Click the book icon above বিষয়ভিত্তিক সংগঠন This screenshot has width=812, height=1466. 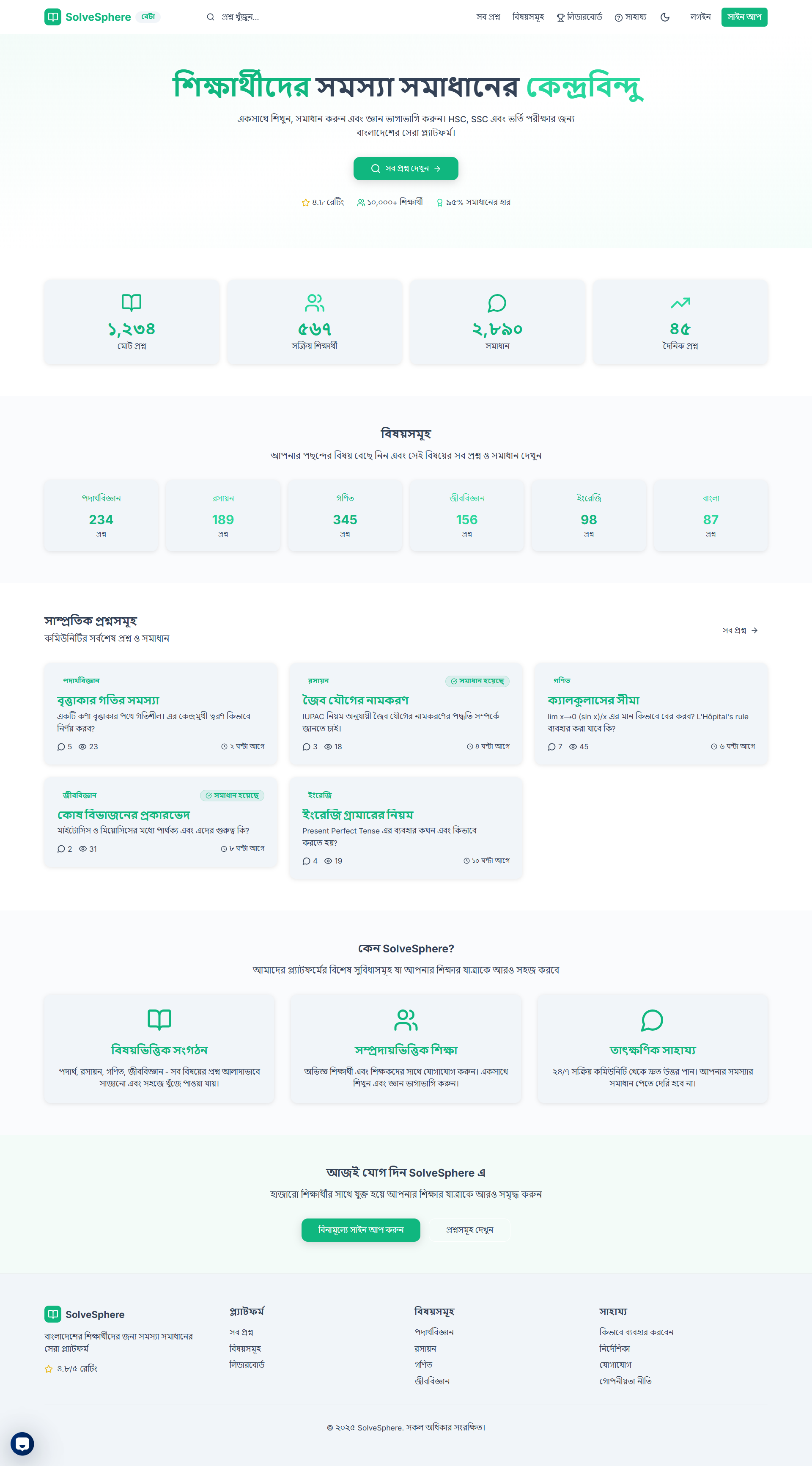pyautogui.click(x=159, y=1020)
